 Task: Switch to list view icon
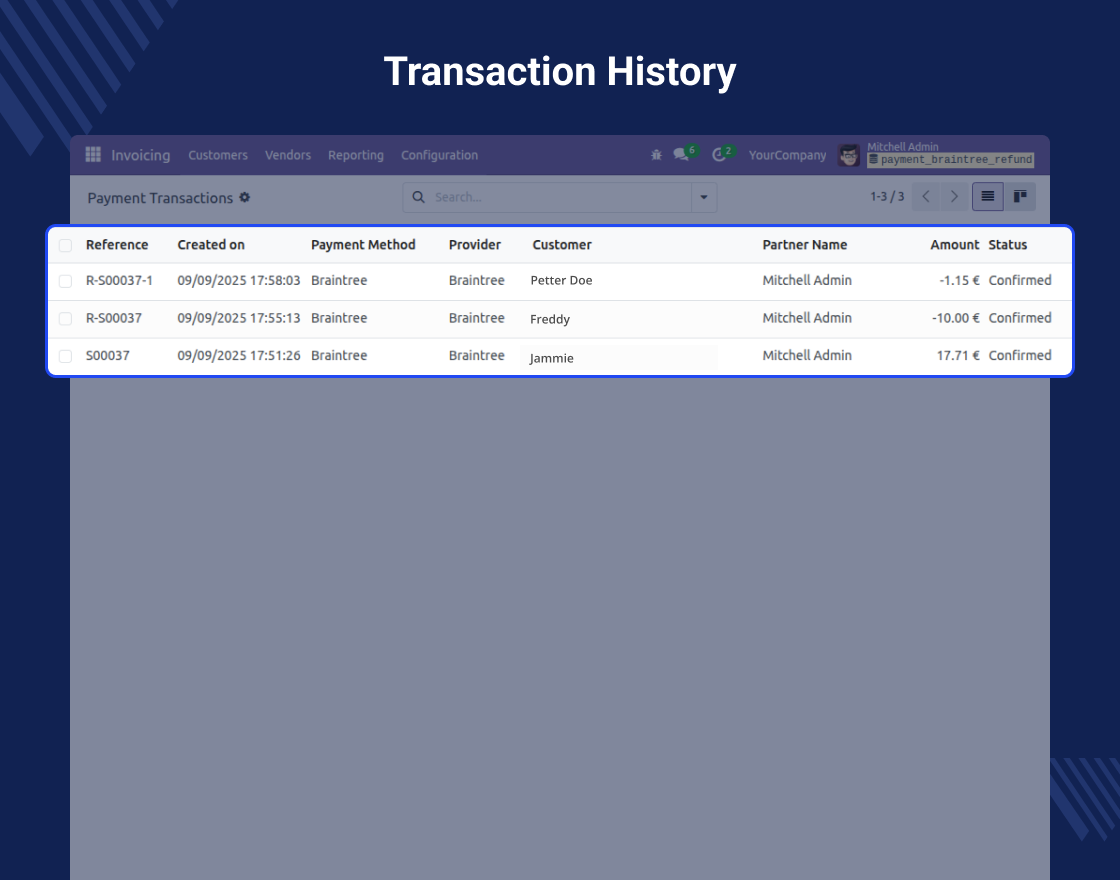click(x=988, y=196)
